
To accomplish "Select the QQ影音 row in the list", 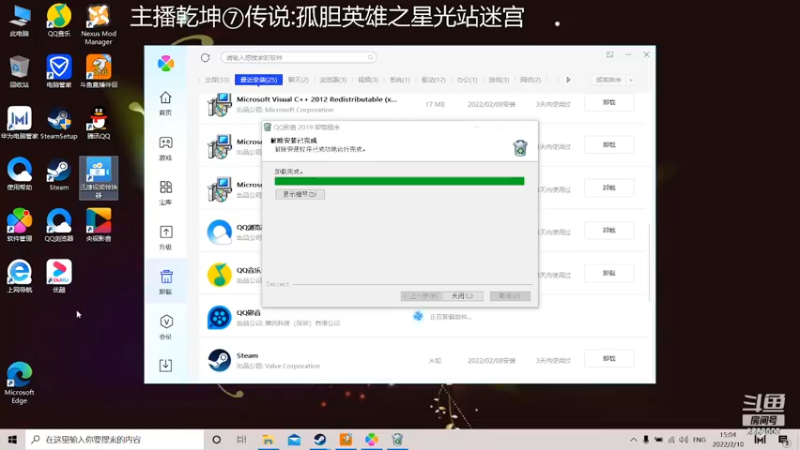I will [423, 317].
